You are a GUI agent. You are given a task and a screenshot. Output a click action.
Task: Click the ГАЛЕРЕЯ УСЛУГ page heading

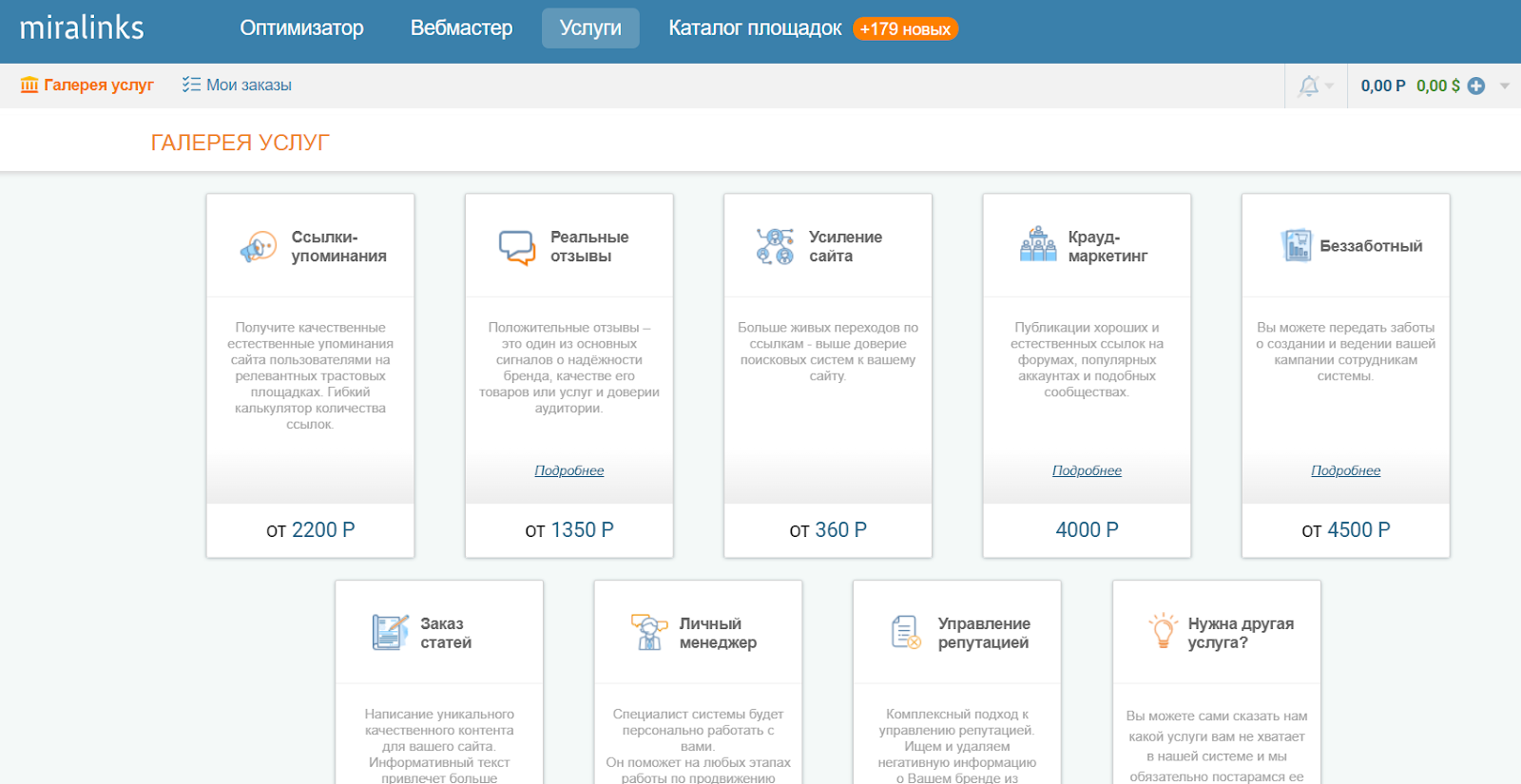240,143
